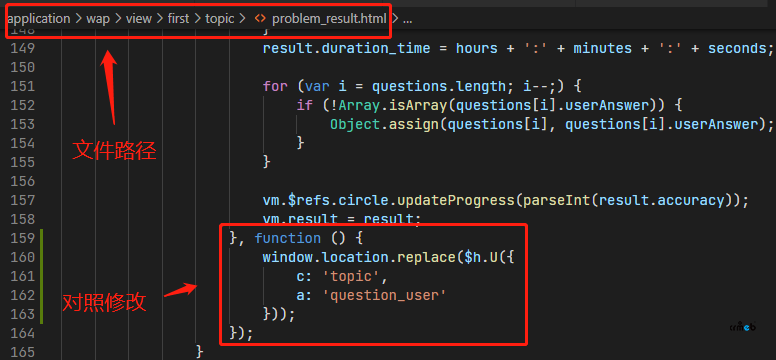This screenshot has height=360, width=776.
Task: Open 'view' breadcrumb folder
Action: tap(139, 19)
